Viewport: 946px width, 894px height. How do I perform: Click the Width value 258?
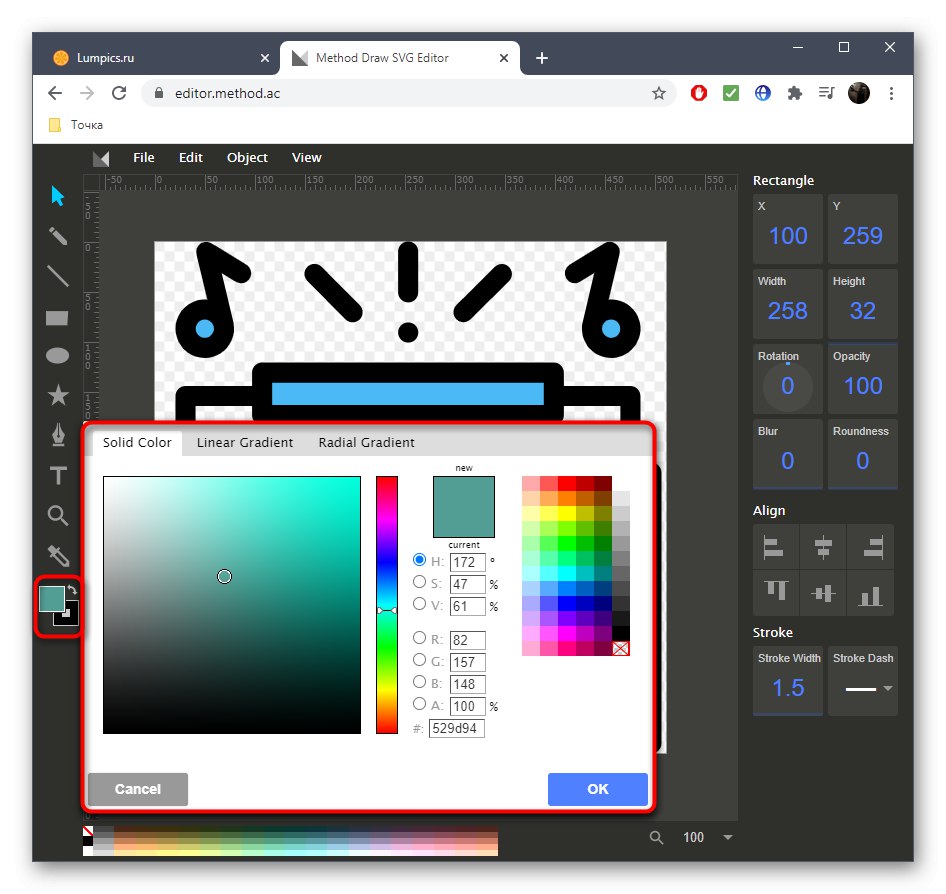coord(787,311)
